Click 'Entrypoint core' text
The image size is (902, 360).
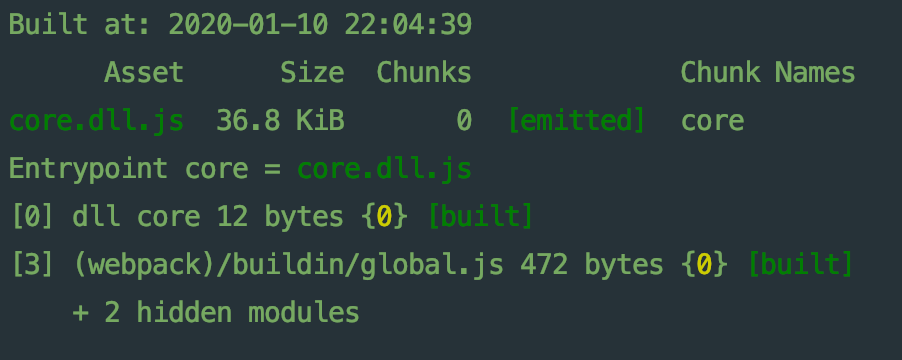[x=128, y=170]
